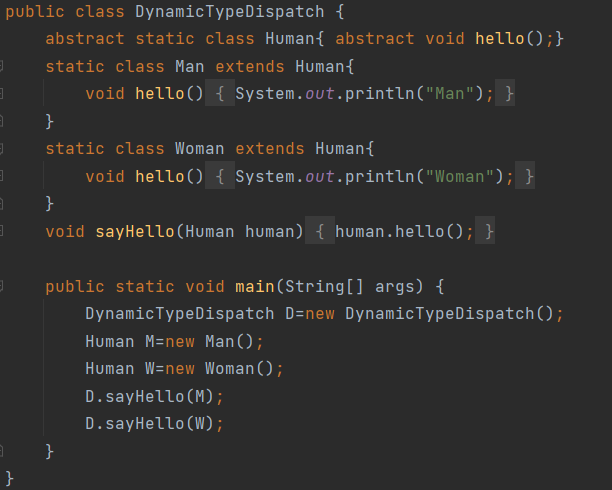Expand folded closing brace after println("Man")
Image resolution: width=612 pixels, height=490 pixels.
pyautogui.click(x=505, y=93)
